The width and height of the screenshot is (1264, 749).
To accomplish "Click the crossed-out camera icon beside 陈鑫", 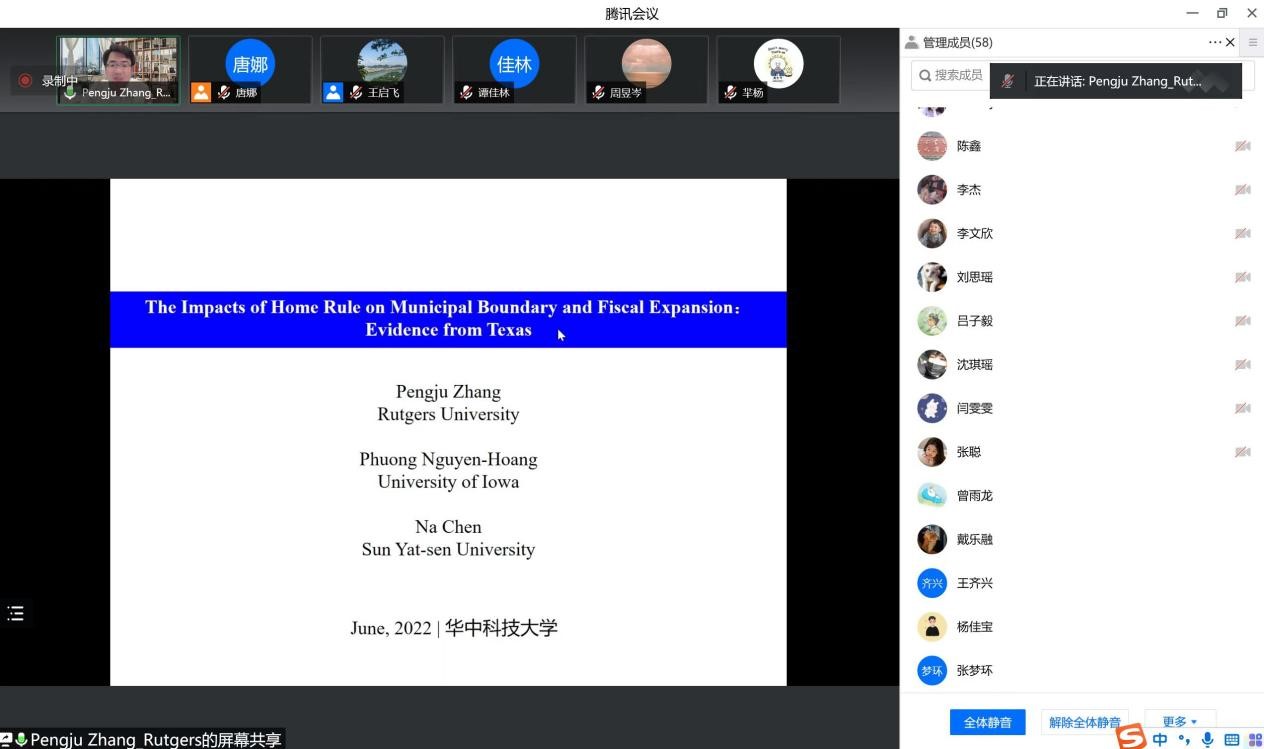I will [x=1242, y=146].
